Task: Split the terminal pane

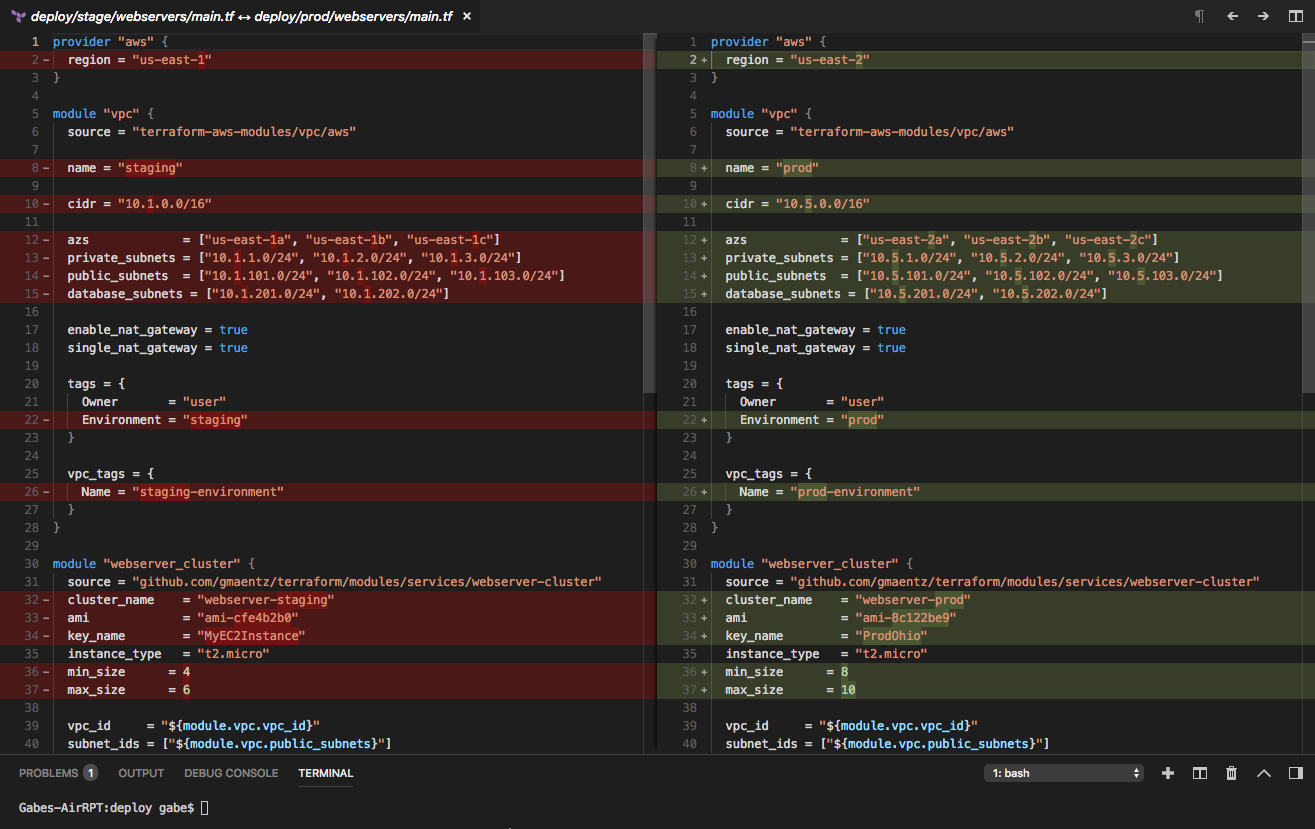Action: pyautogui.click(x=1200, y=773)
